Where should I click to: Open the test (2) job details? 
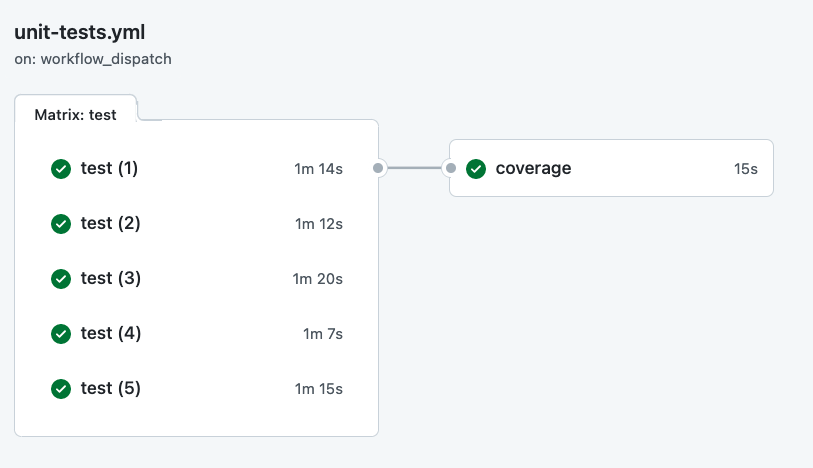click(x=110, y=224)
